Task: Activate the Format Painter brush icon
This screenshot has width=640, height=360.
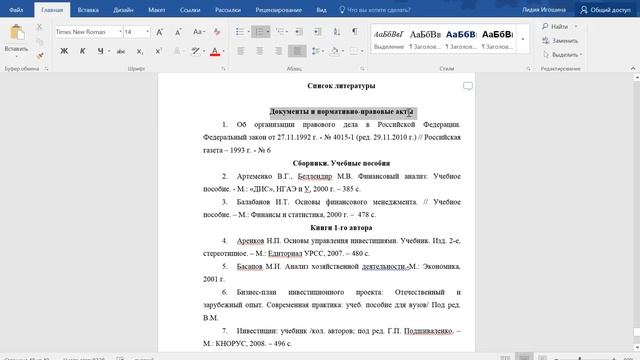Action: coord(39,55)
